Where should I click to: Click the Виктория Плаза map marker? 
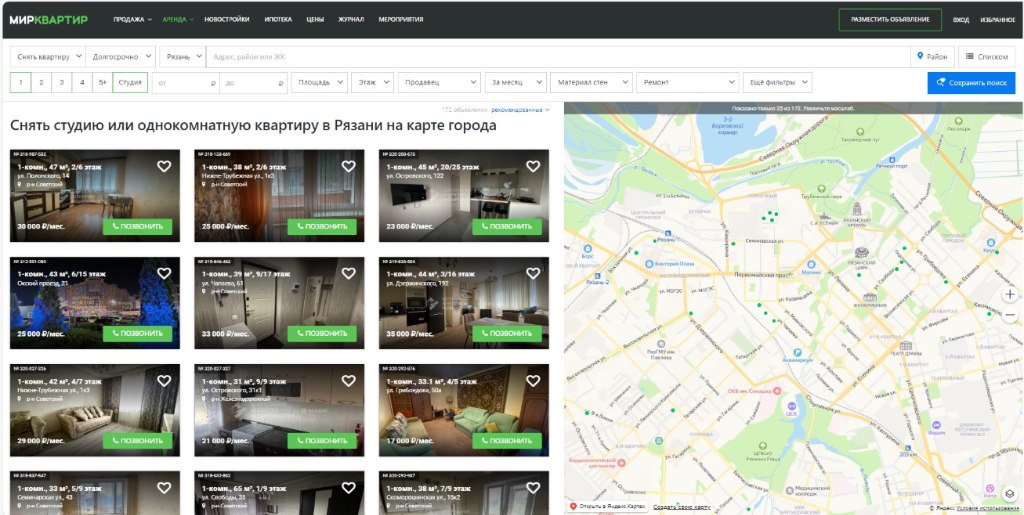tap(648, 264)
